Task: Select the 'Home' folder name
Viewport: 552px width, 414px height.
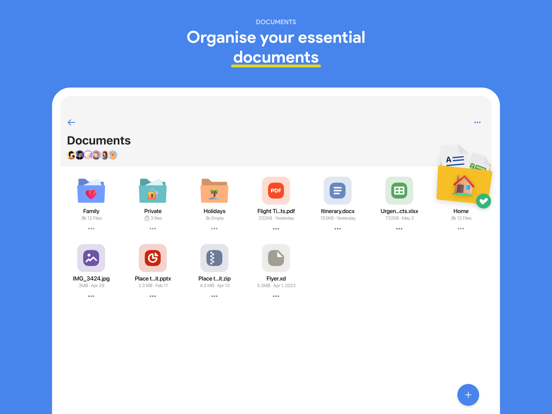Action: click(x=460, y=211)
